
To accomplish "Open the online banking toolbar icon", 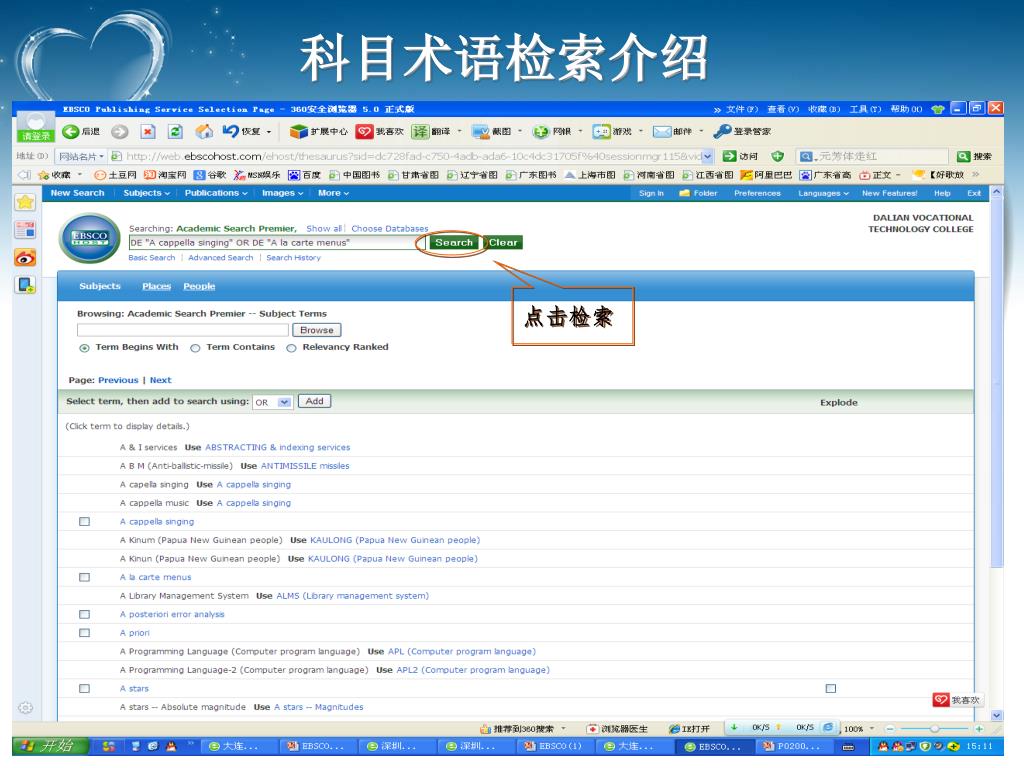I will click(x=541, y=132).
